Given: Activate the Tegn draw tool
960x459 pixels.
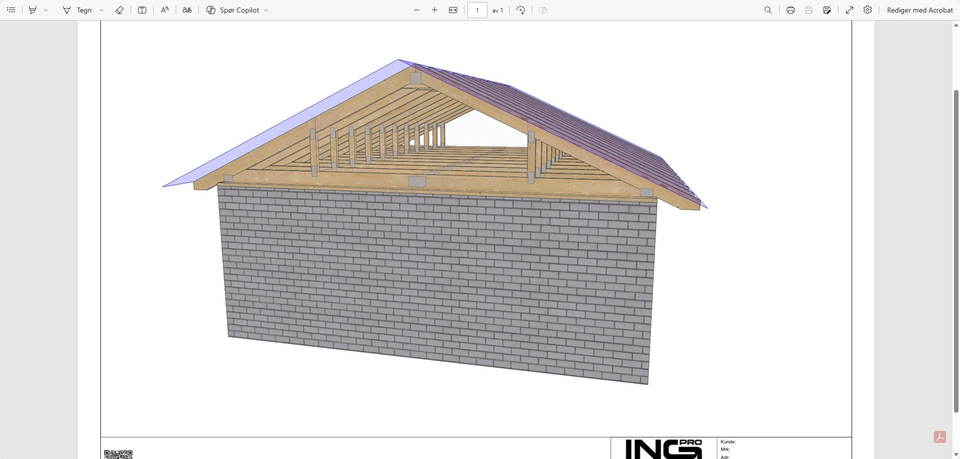Looking at the screenshot, I should (77, 10).
